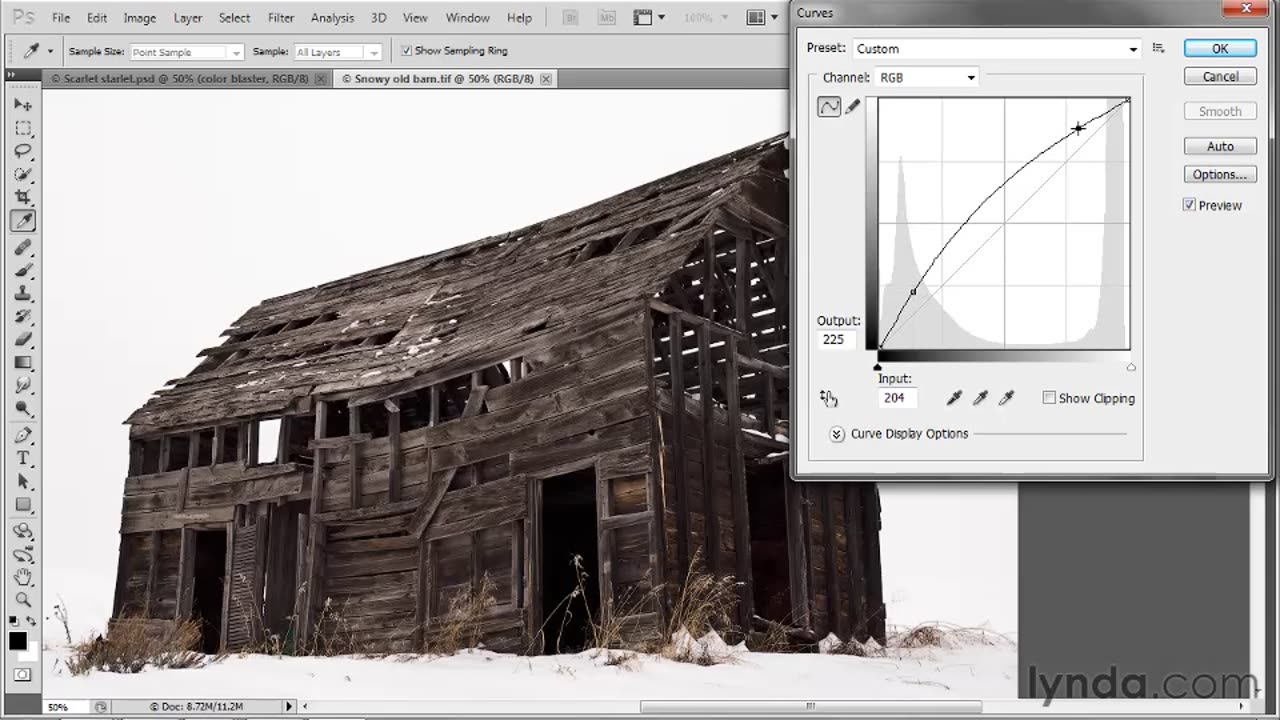Close the Scarlet starlet.psd tab
Screen dimensions: 1280x720
tap(320, 79)
